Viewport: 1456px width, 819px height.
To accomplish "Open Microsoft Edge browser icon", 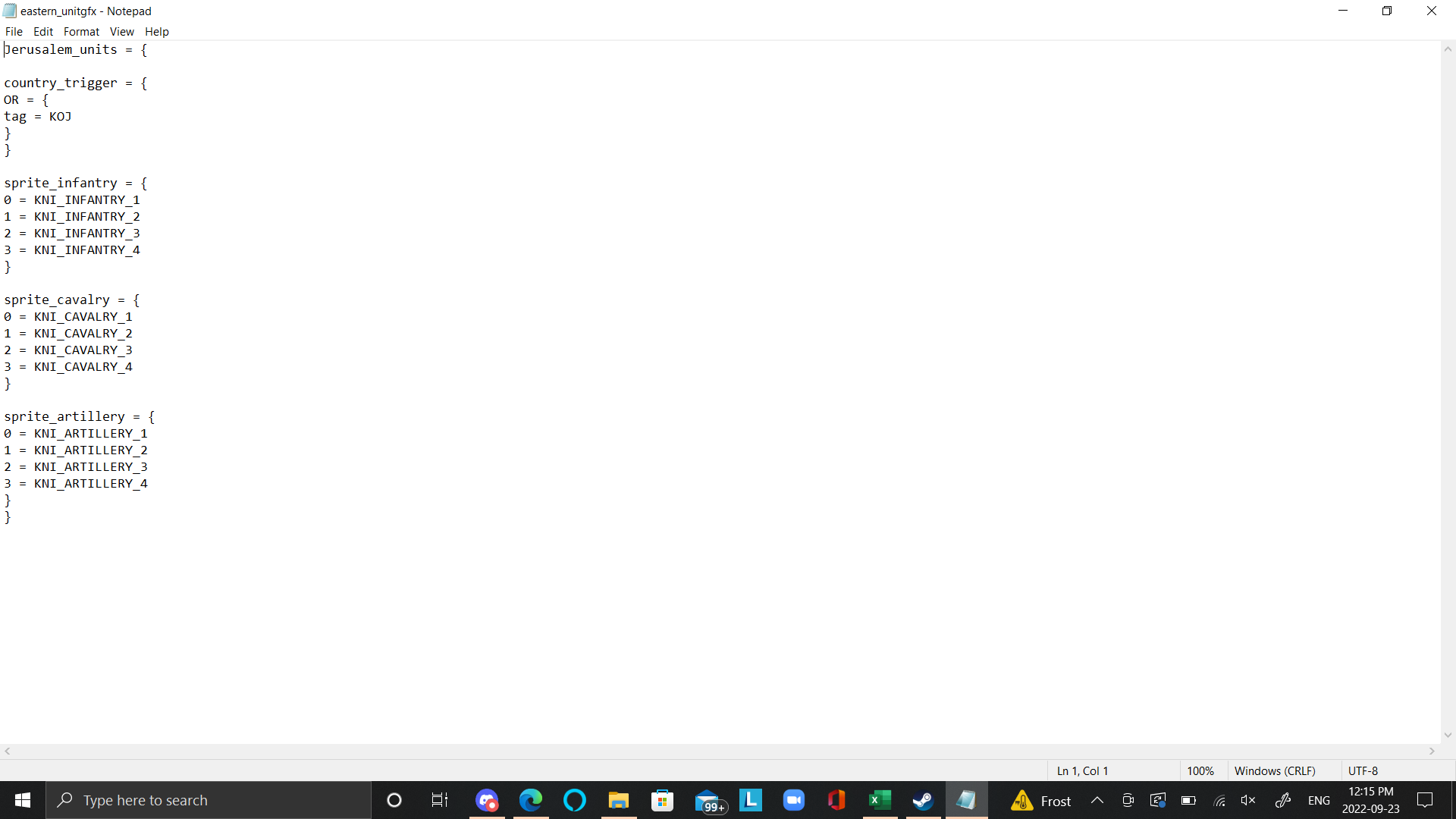I will coord(531,800).
